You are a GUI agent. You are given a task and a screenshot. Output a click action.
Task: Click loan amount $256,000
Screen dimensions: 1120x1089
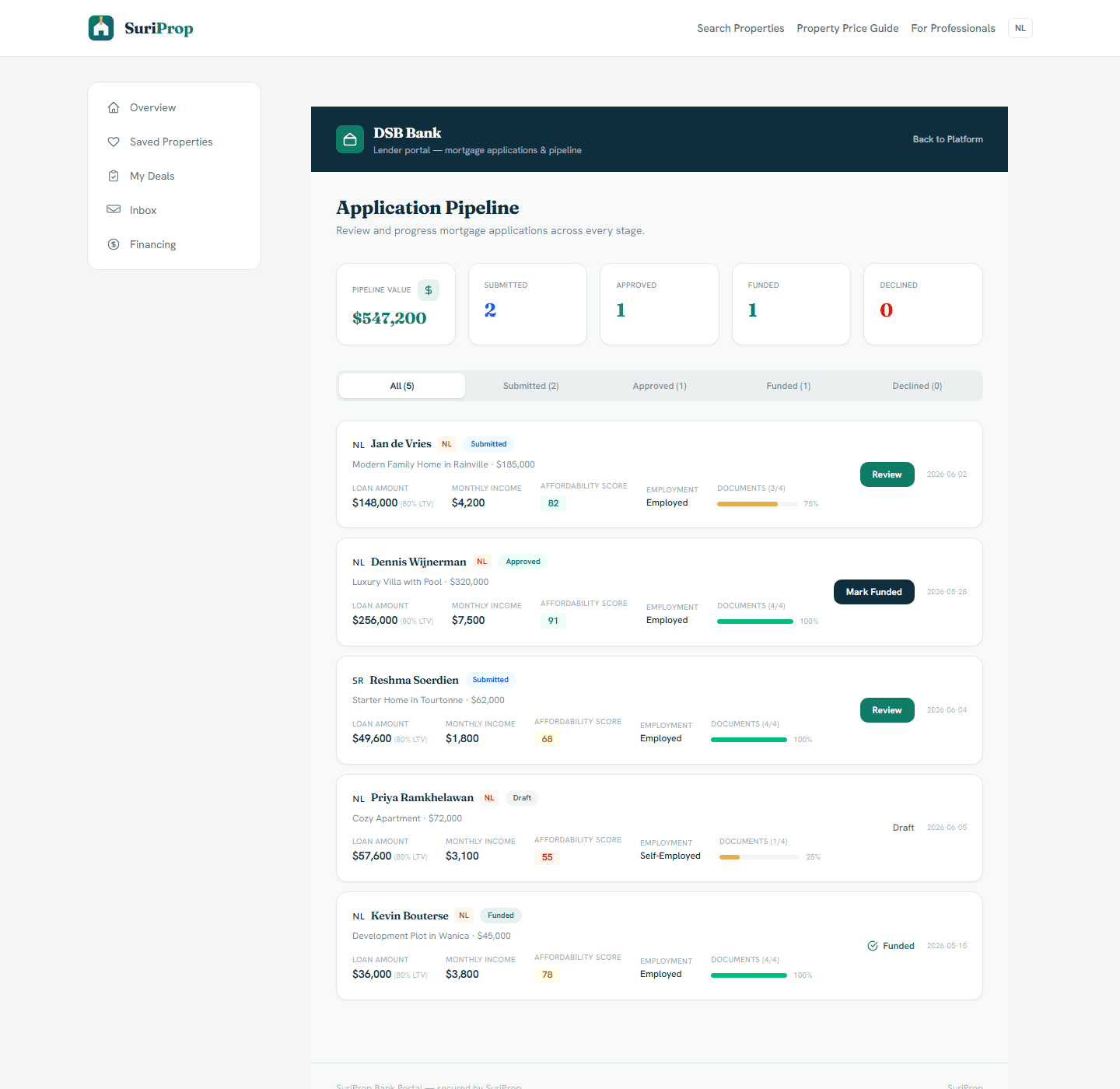tap(375, 621)
